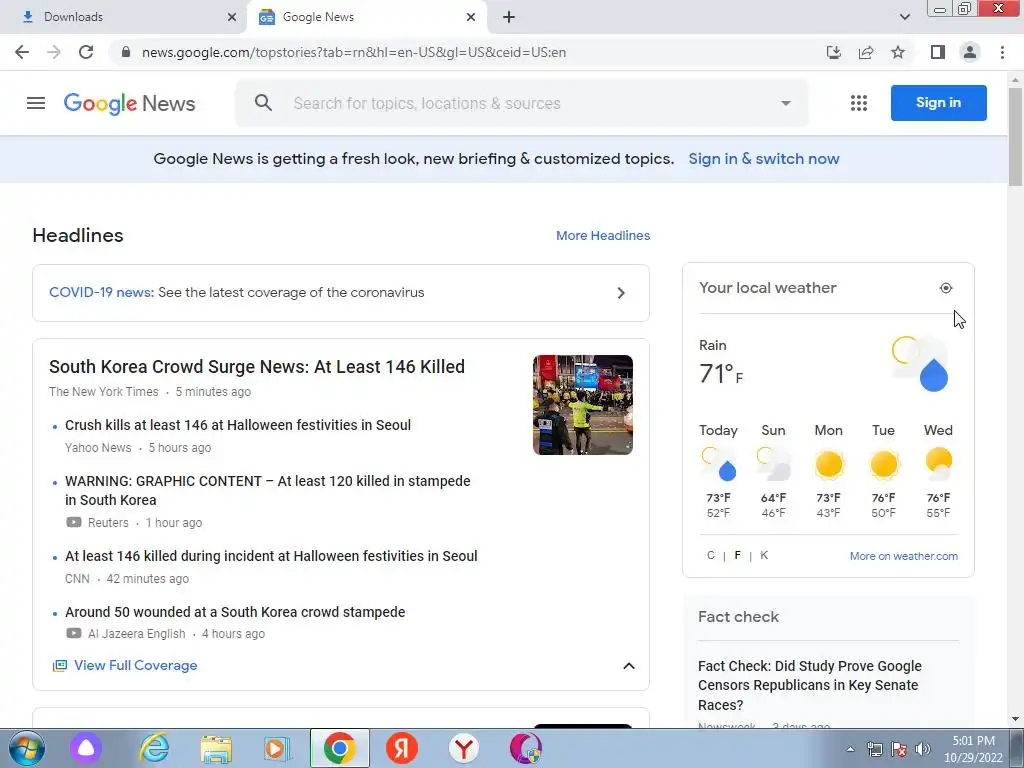Click Action Center flag tray icon
Image resolution: width=1024 pixels, height=768 pixels.
pyautogui.click(x=899, y=749)
